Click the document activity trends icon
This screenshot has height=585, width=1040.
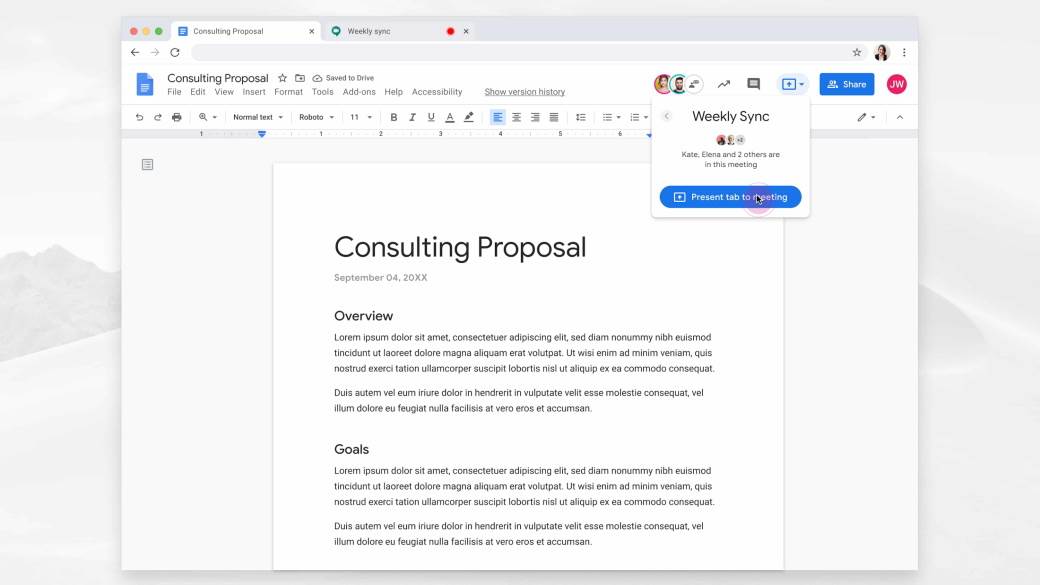tap(724, 84)
